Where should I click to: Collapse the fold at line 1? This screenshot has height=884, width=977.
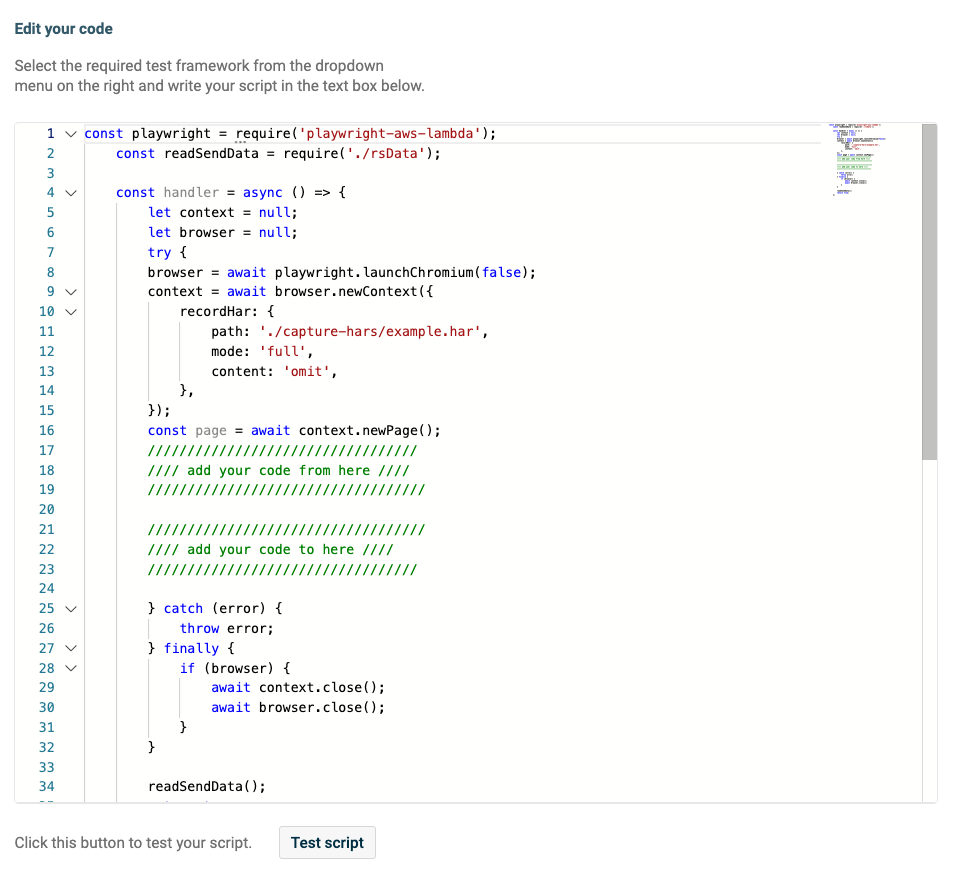point(70,133)
